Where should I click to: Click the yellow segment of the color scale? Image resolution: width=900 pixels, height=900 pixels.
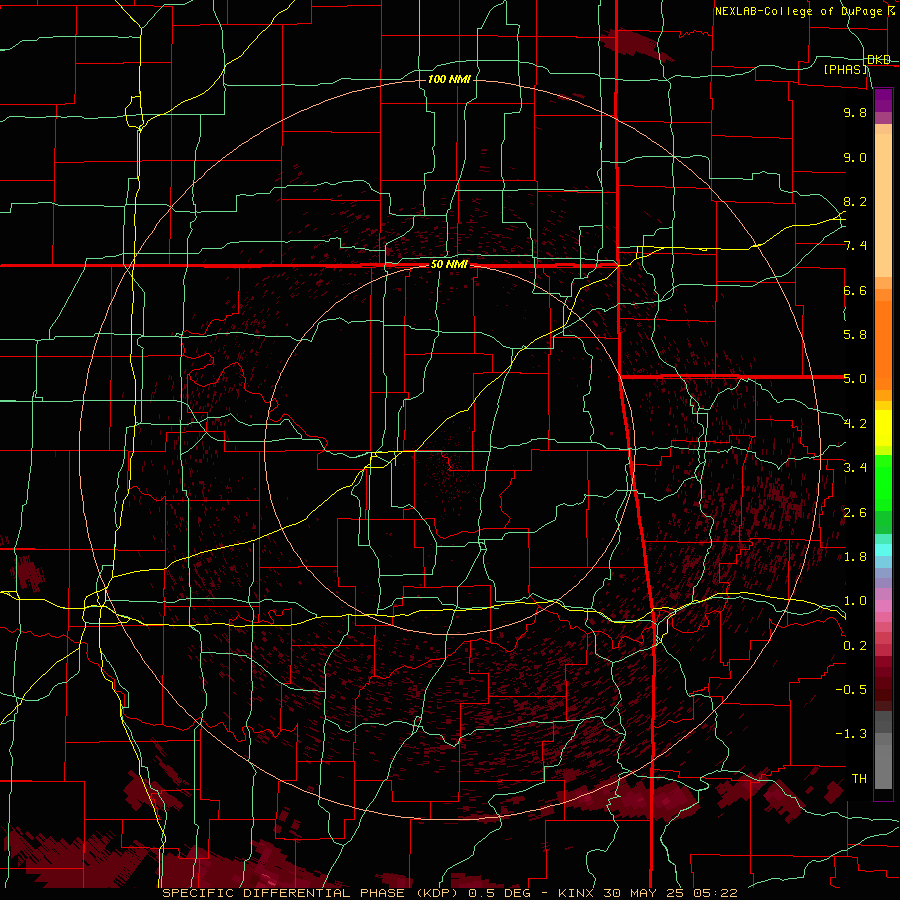[883, 428]
